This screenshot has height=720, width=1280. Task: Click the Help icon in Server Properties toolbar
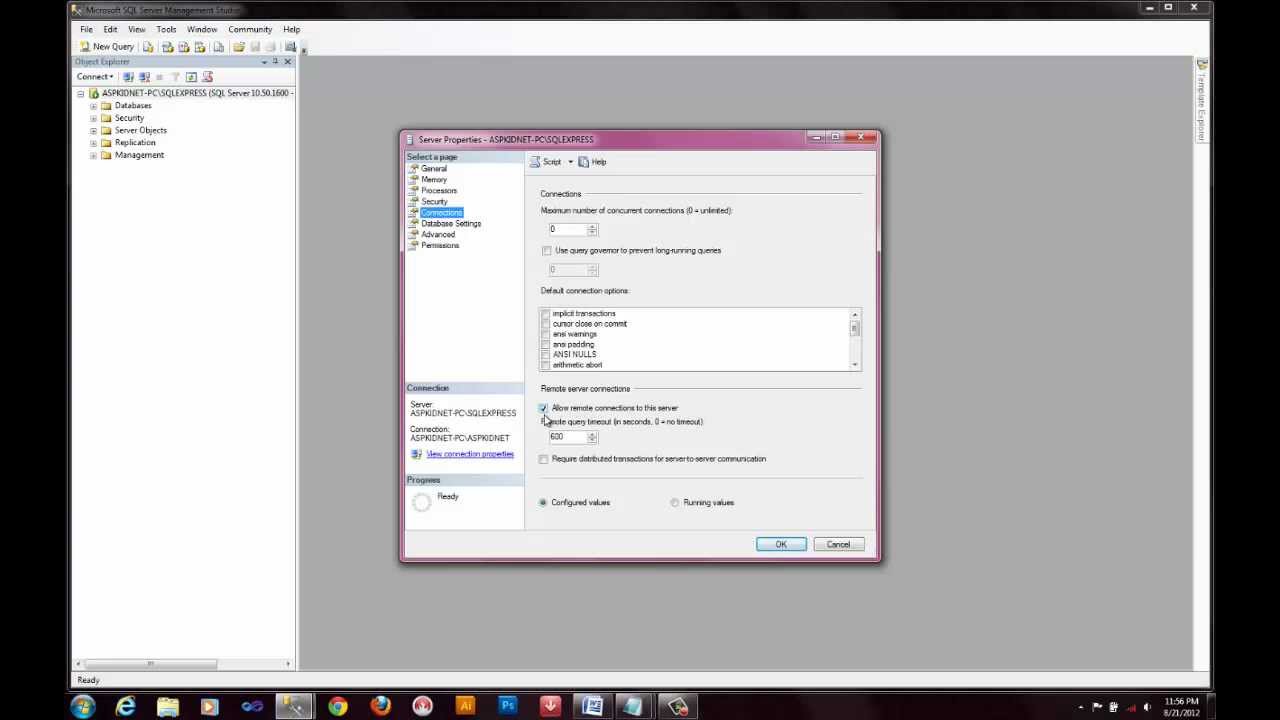583,162
